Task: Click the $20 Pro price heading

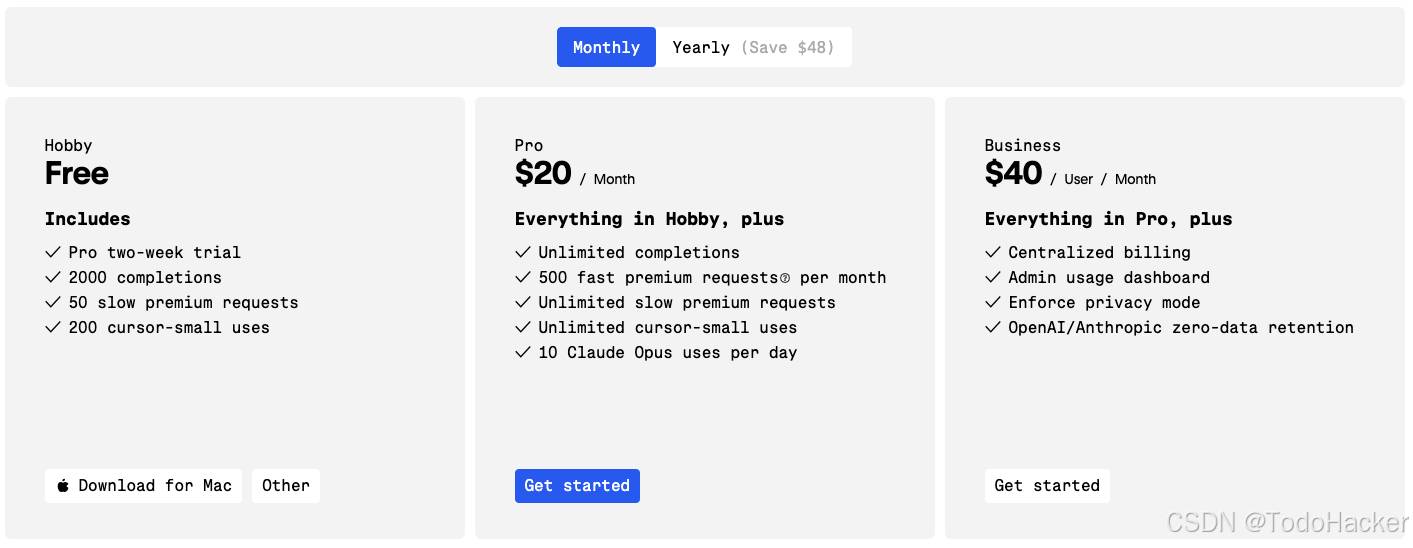Action: (543, 174)
